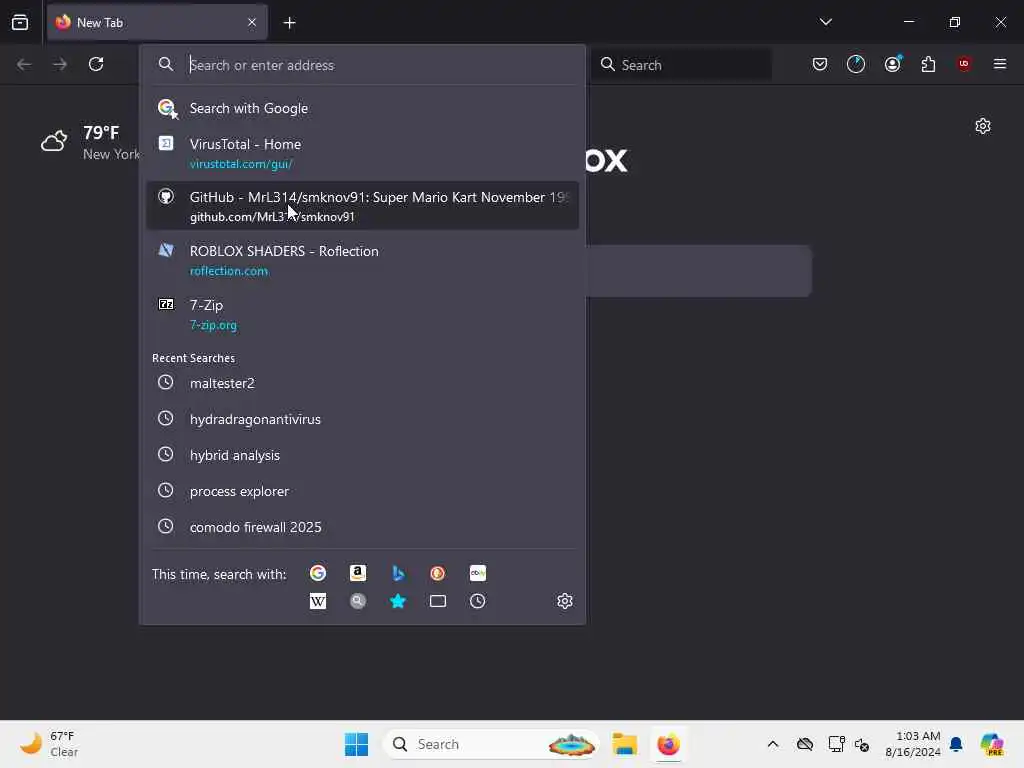Search this time with Wikipedia icon
1024x768 pixels.
[x=318, y=601]
